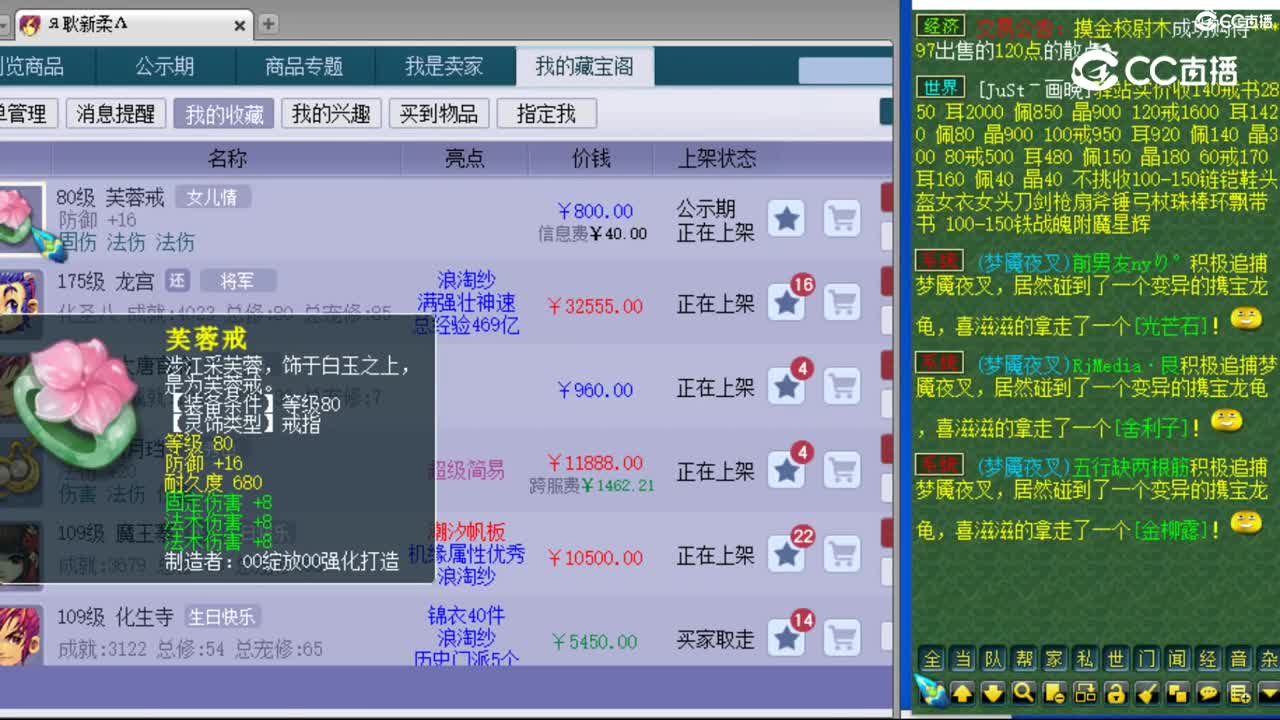Viewport: 1280px width, 720px height.
Task: Expand the chat toolbar dropdown arrow
Action: (1268, 692)
